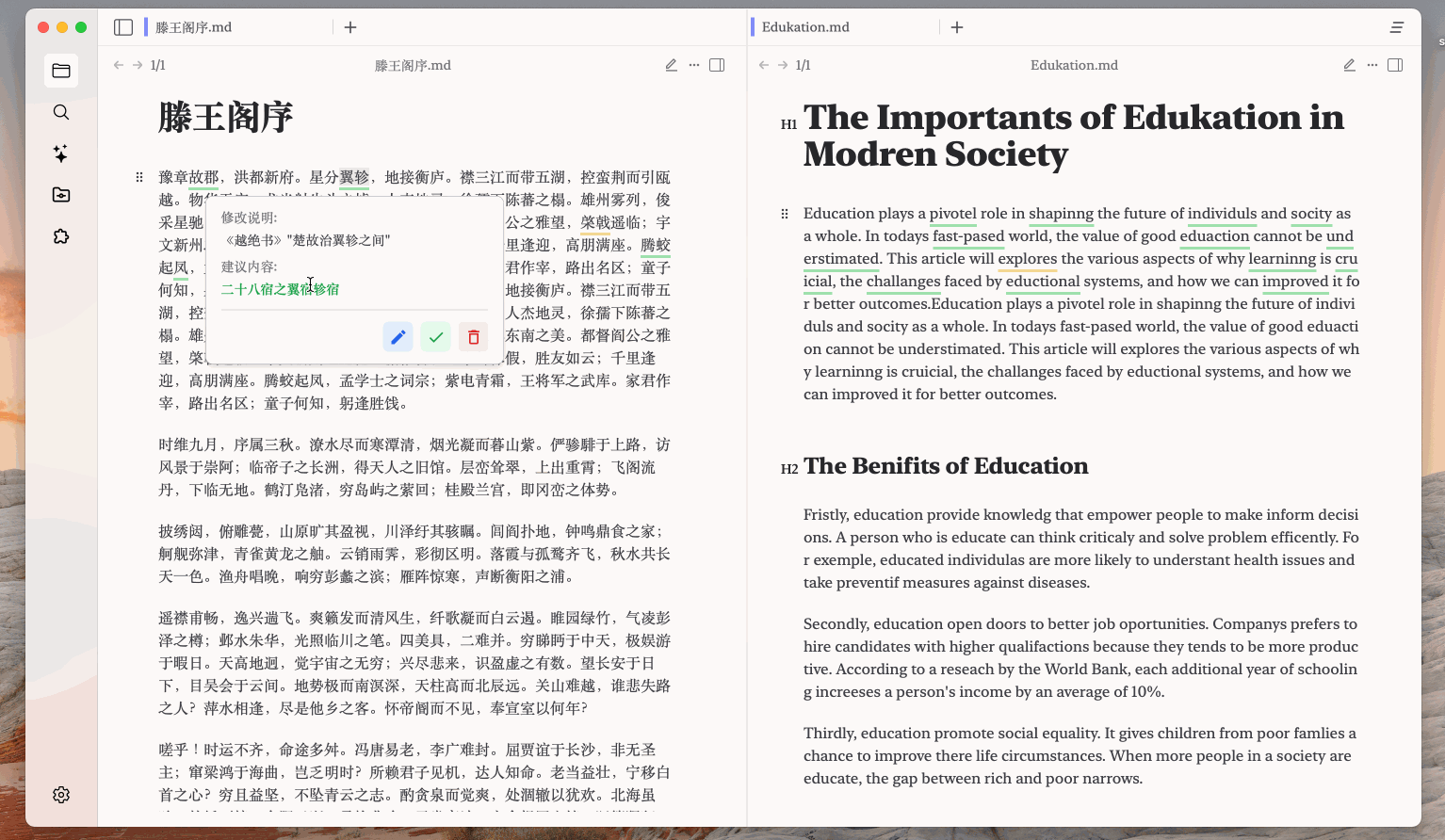Screen dimensions: 1445x840
Task: Click the drag handle beside Education plays paragraph
Action: click(785, 214)
